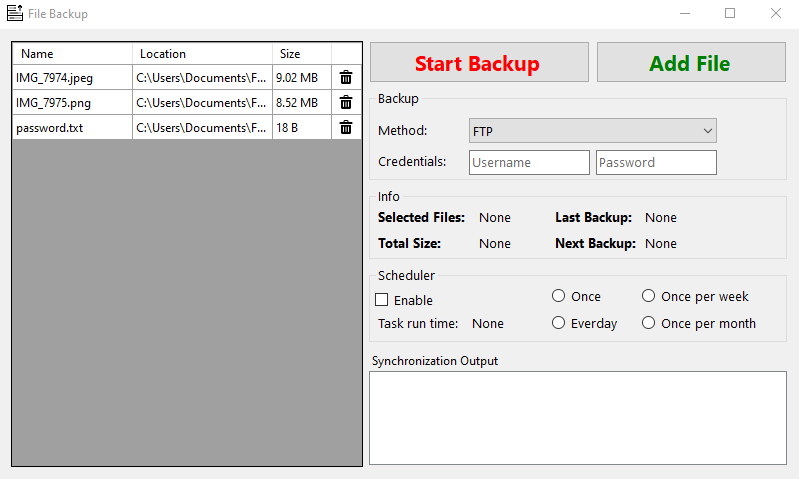Open the backup Method dropdown
The image size is (799, 479).
click(593, 131)
